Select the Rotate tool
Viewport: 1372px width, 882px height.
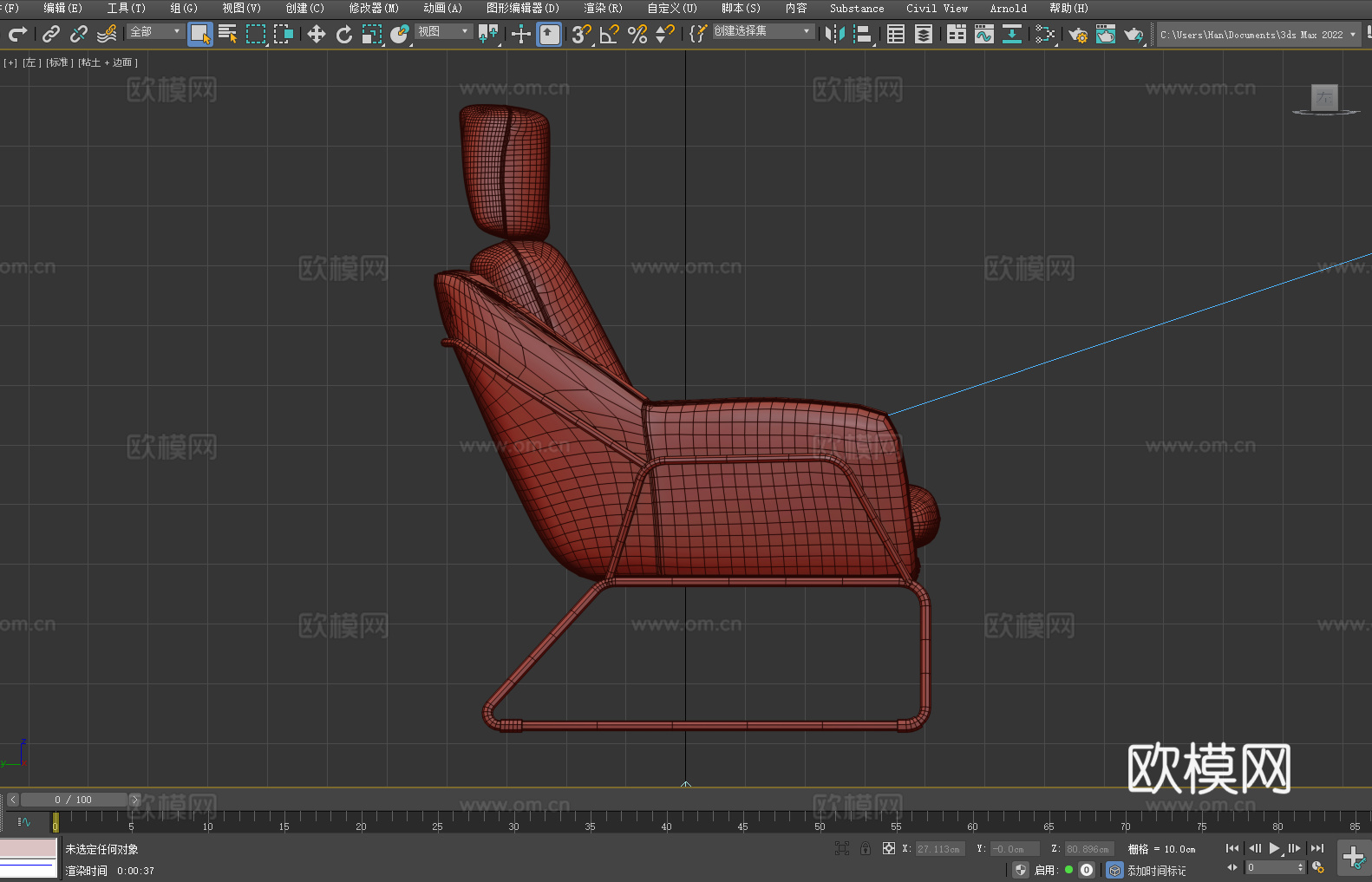tap(344, 34)
